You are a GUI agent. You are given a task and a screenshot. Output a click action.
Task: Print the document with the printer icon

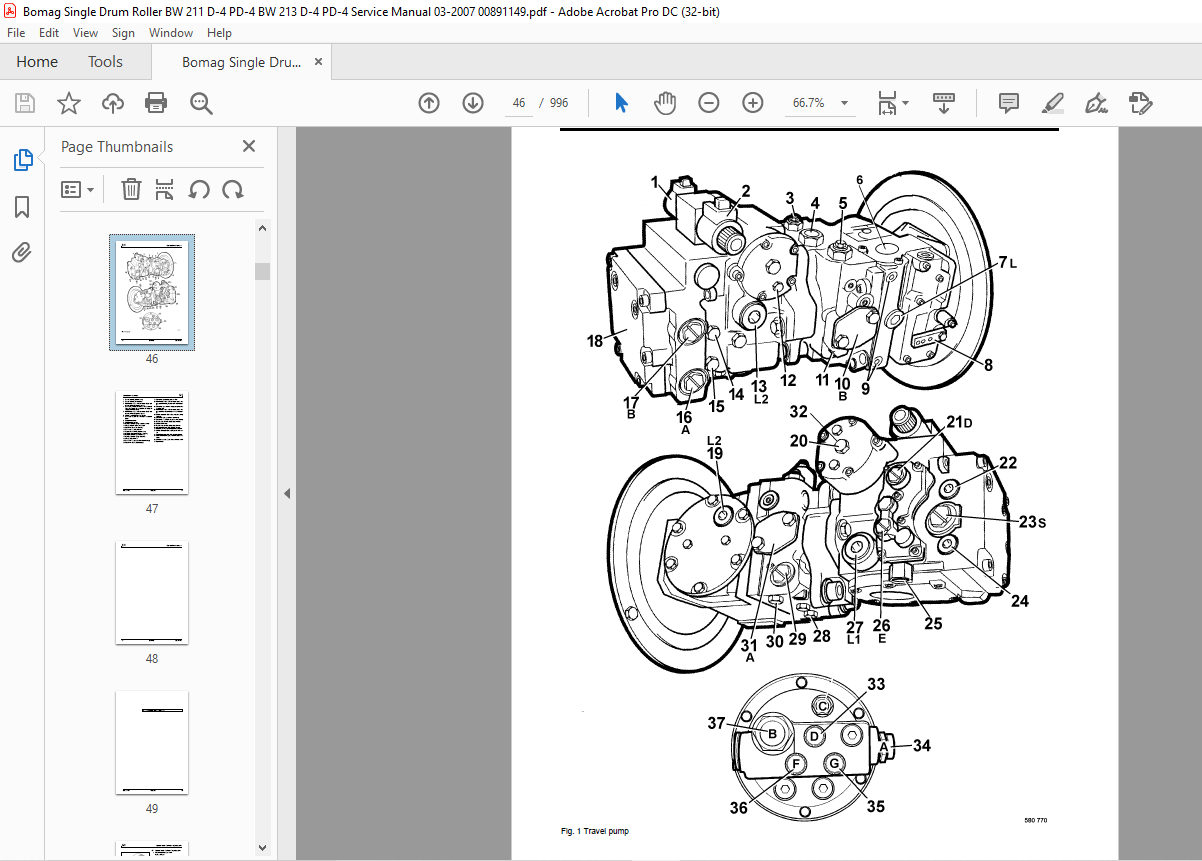(156, 103)
